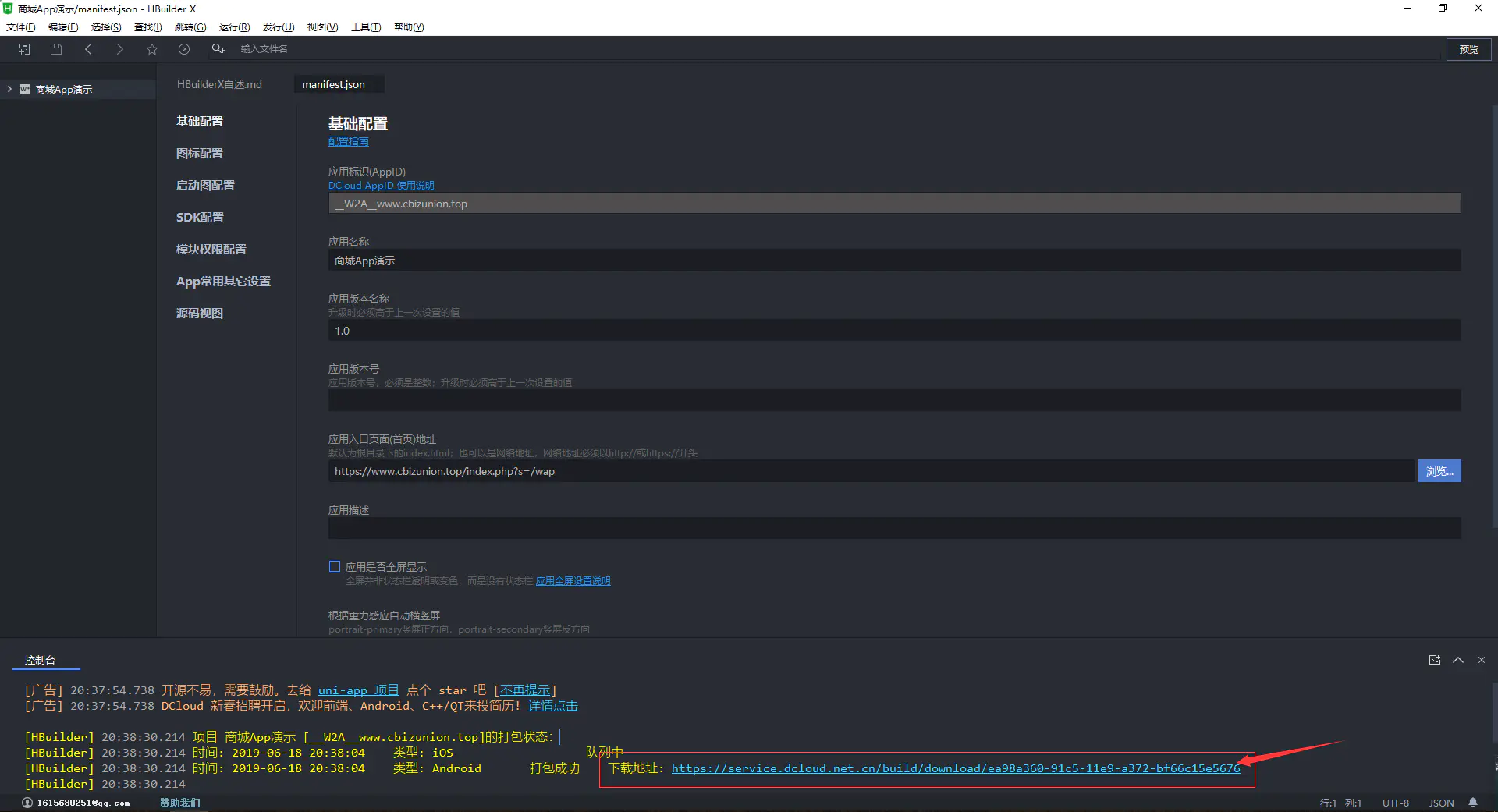Image resolution: width=1498 pixels, height=812 pixels.
Task: Open DCloud AppID 使用说明 link
Action: click(x=381, y=186)
